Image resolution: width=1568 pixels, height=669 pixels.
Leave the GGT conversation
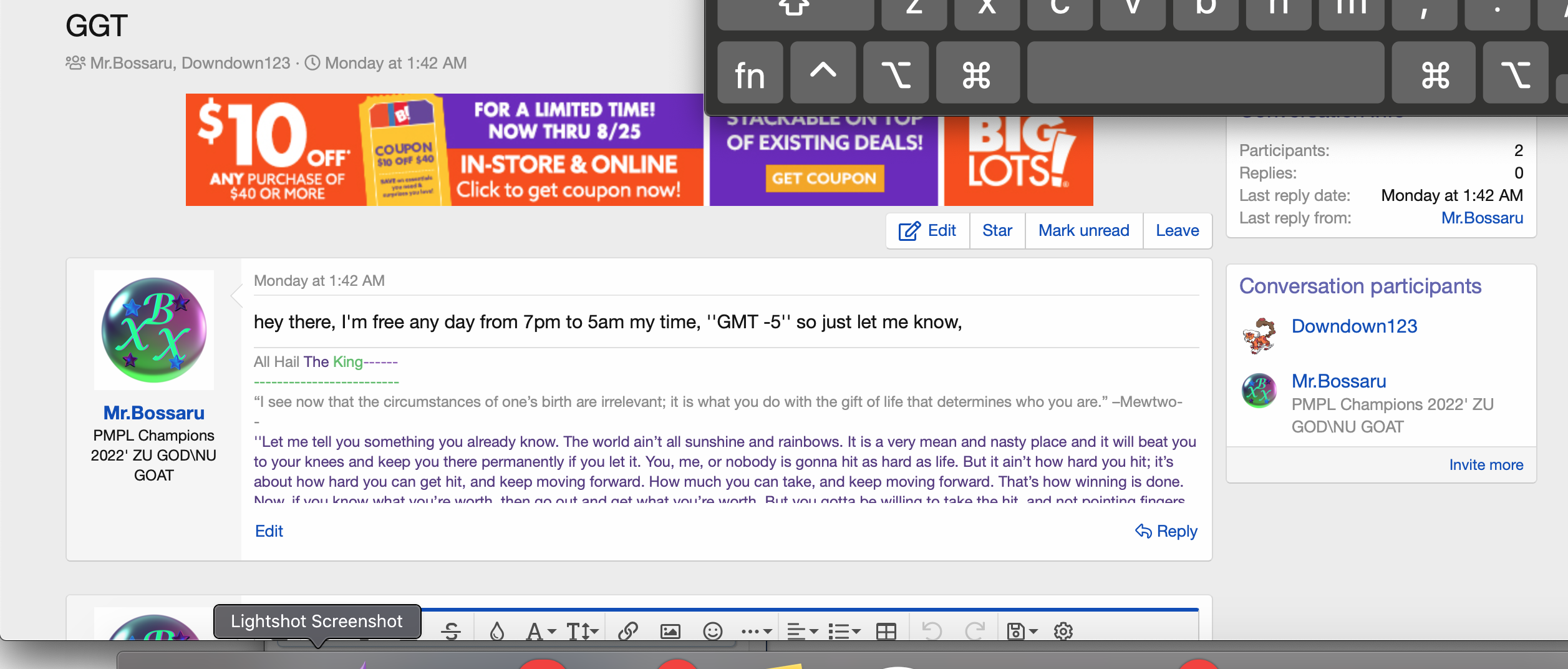1177,231
